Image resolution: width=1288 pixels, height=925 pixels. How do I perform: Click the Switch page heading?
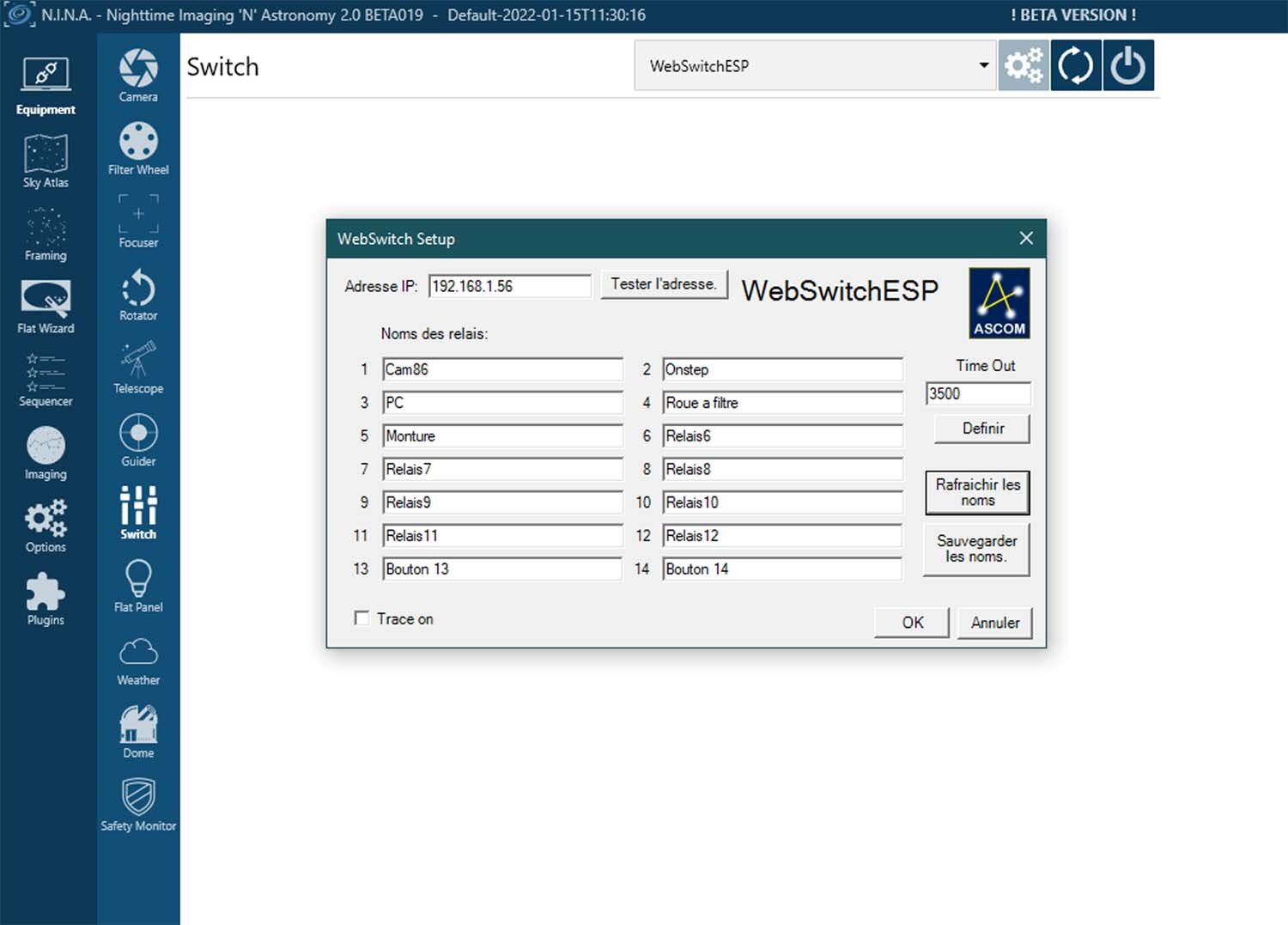click(222, 67)
